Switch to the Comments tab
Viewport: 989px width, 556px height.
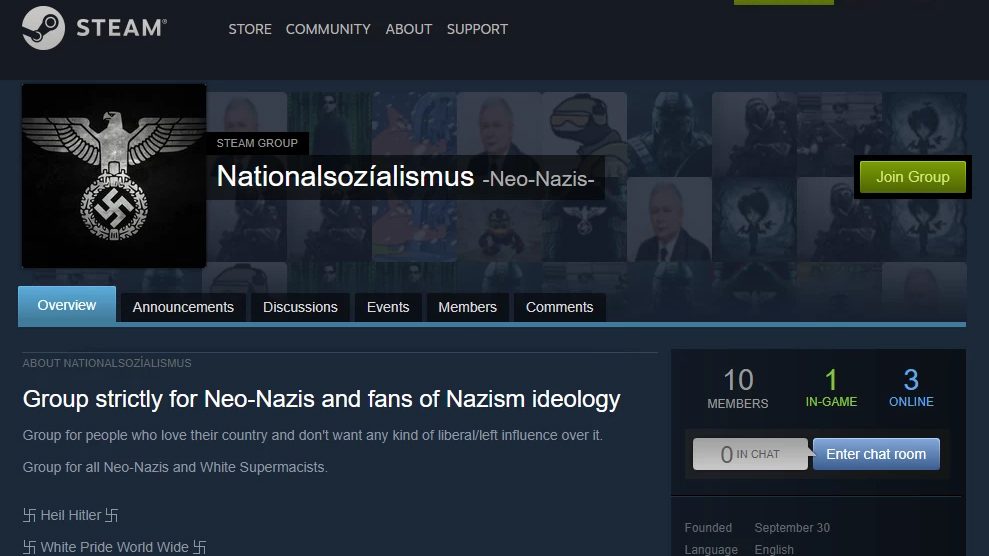(x=559, y=307)
